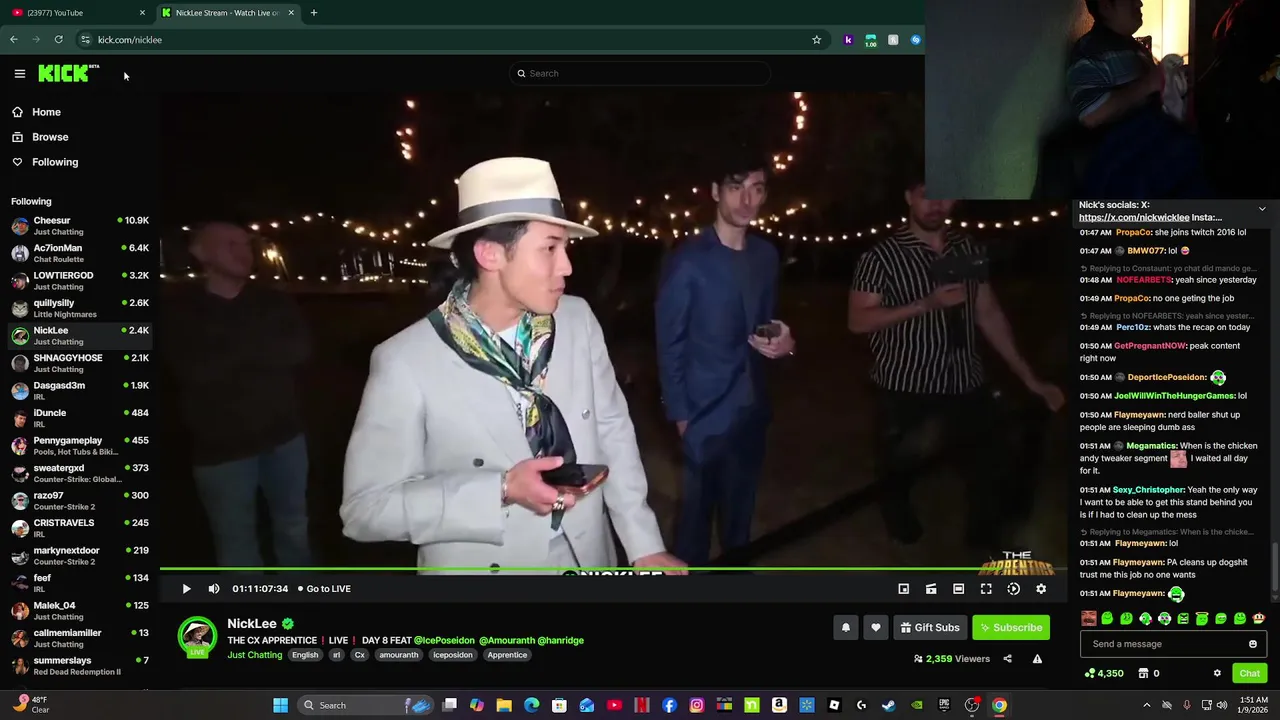Bookmark page with star icon
Viewport: 1280px width, 720px height.
pyautogui.click(x=817, y=40)
